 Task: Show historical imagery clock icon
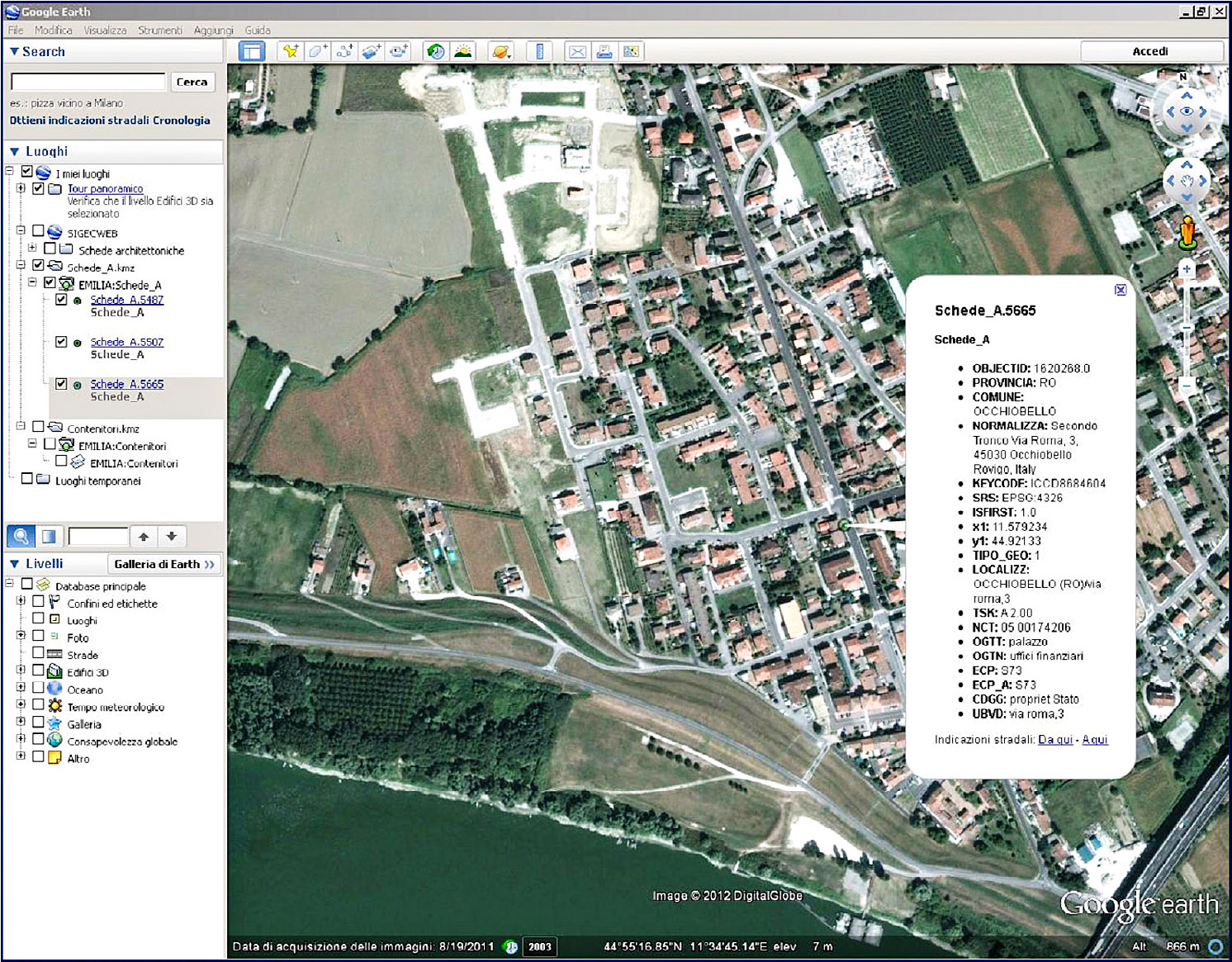click(x=435, y=51)
